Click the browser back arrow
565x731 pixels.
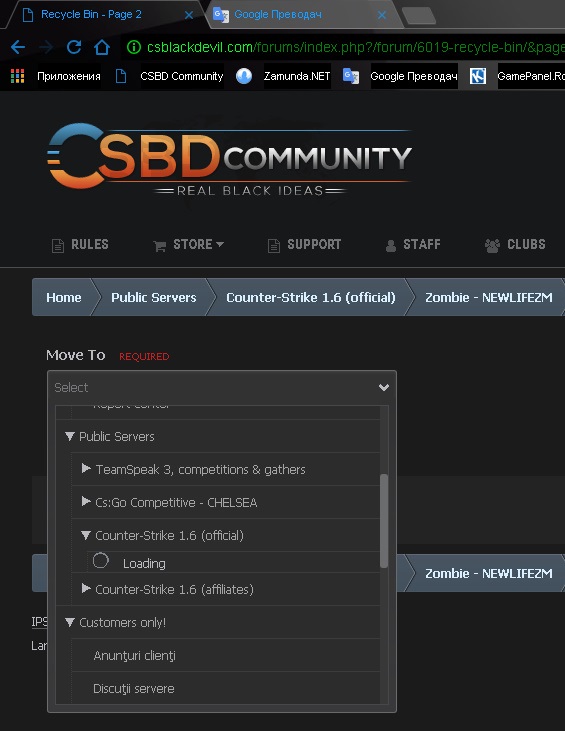click(x=18, y=47)
